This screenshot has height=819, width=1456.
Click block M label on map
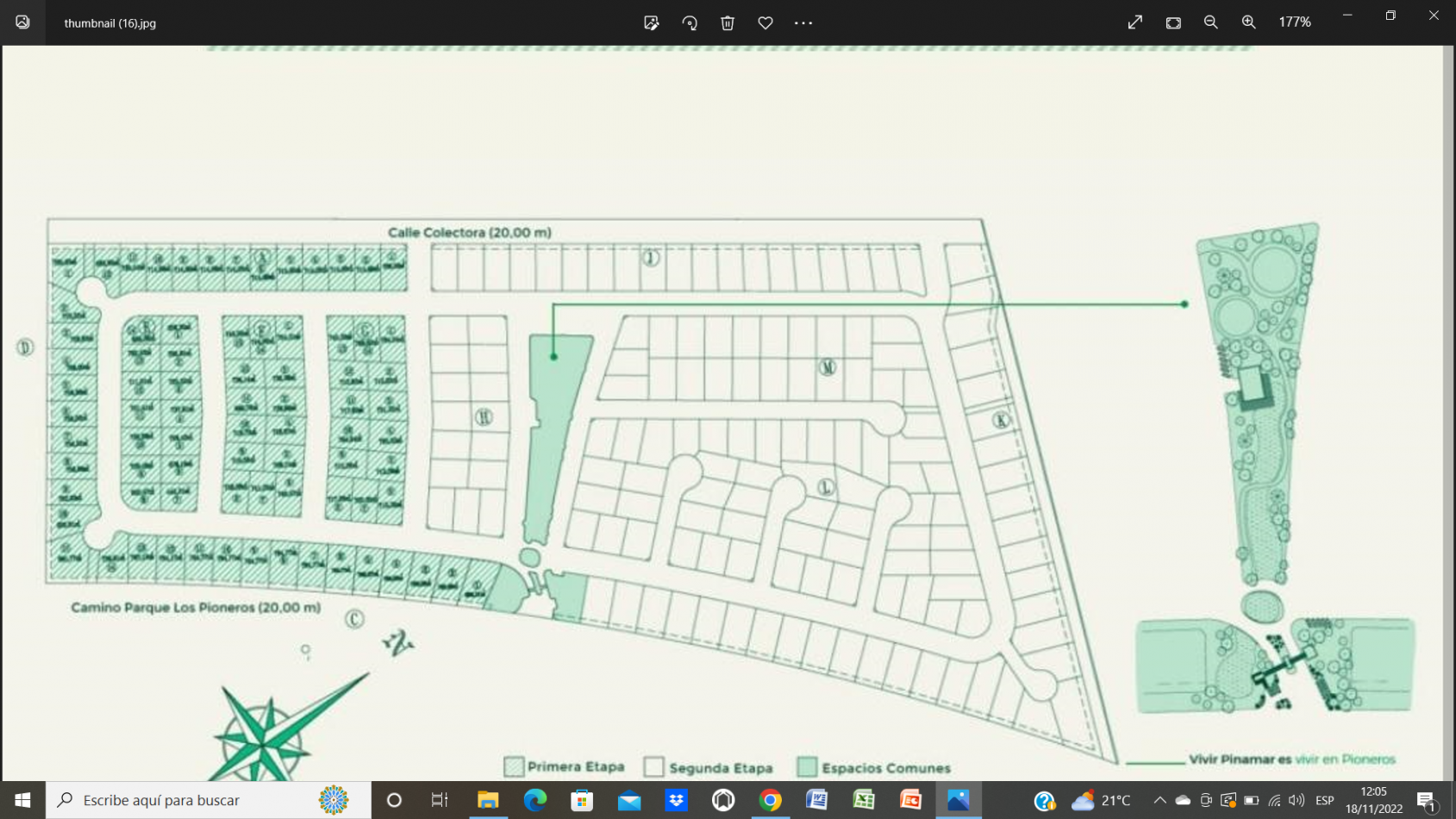click(x=828, y=367)
